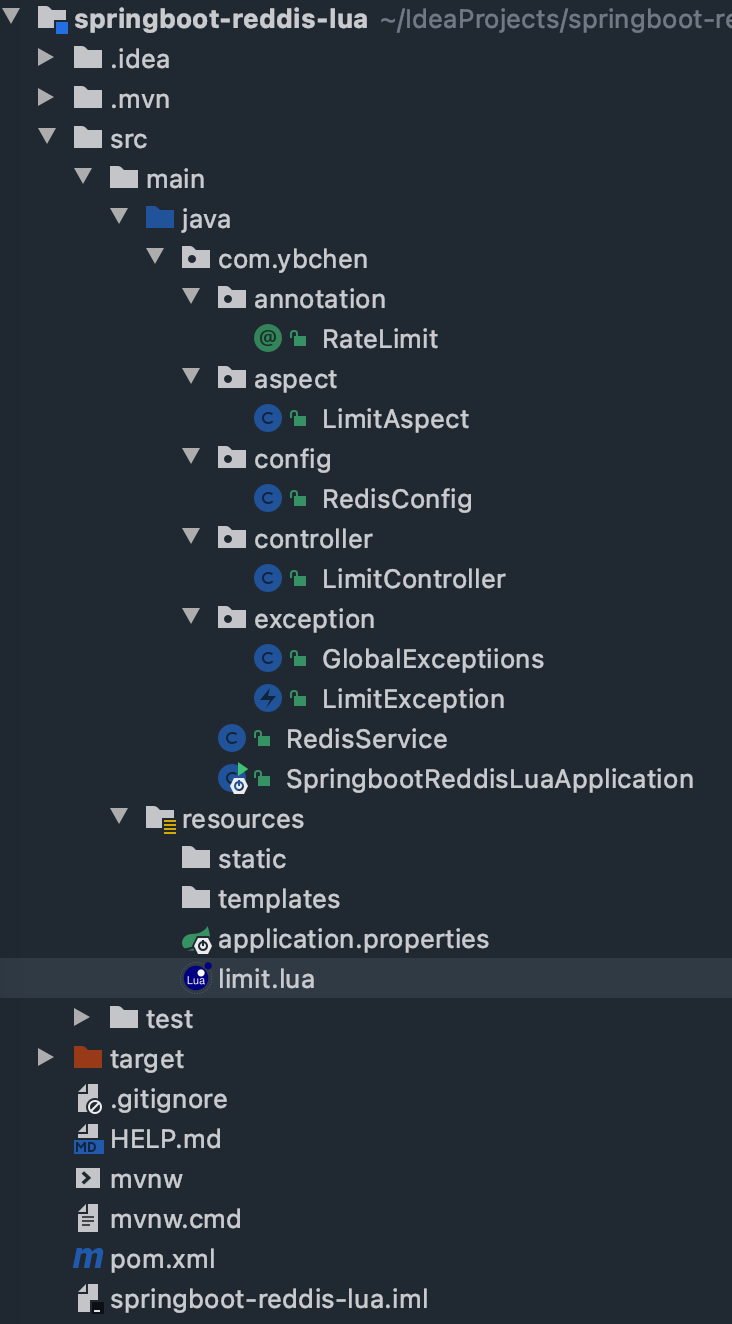732x1324 pixels.
Task: Select the GlobalExceptiions class file
Action: click(432, 659)
